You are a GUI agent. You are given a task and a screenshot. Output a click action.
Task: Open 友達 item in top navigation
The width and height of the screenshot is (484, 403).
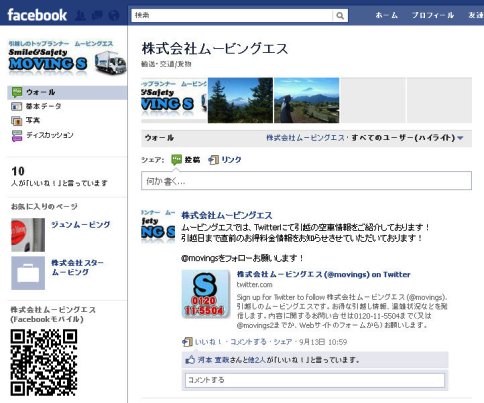[476, 15]
